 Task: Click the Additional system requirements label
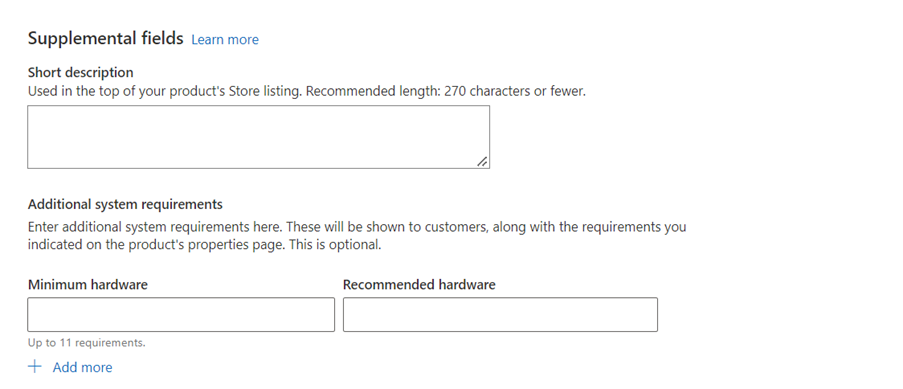click(x=125, y=204)
